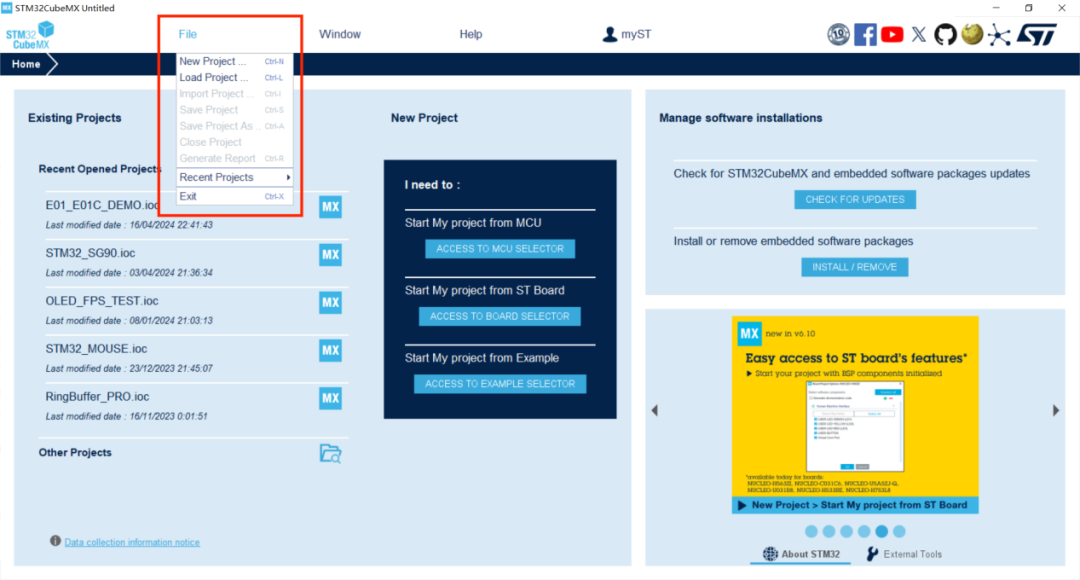Image resolution: width=1080 pixels, height=580 pixels.
Task: Click ACCESS TO BOARD SELECTOR button
Action: click(x=499, y=316)
